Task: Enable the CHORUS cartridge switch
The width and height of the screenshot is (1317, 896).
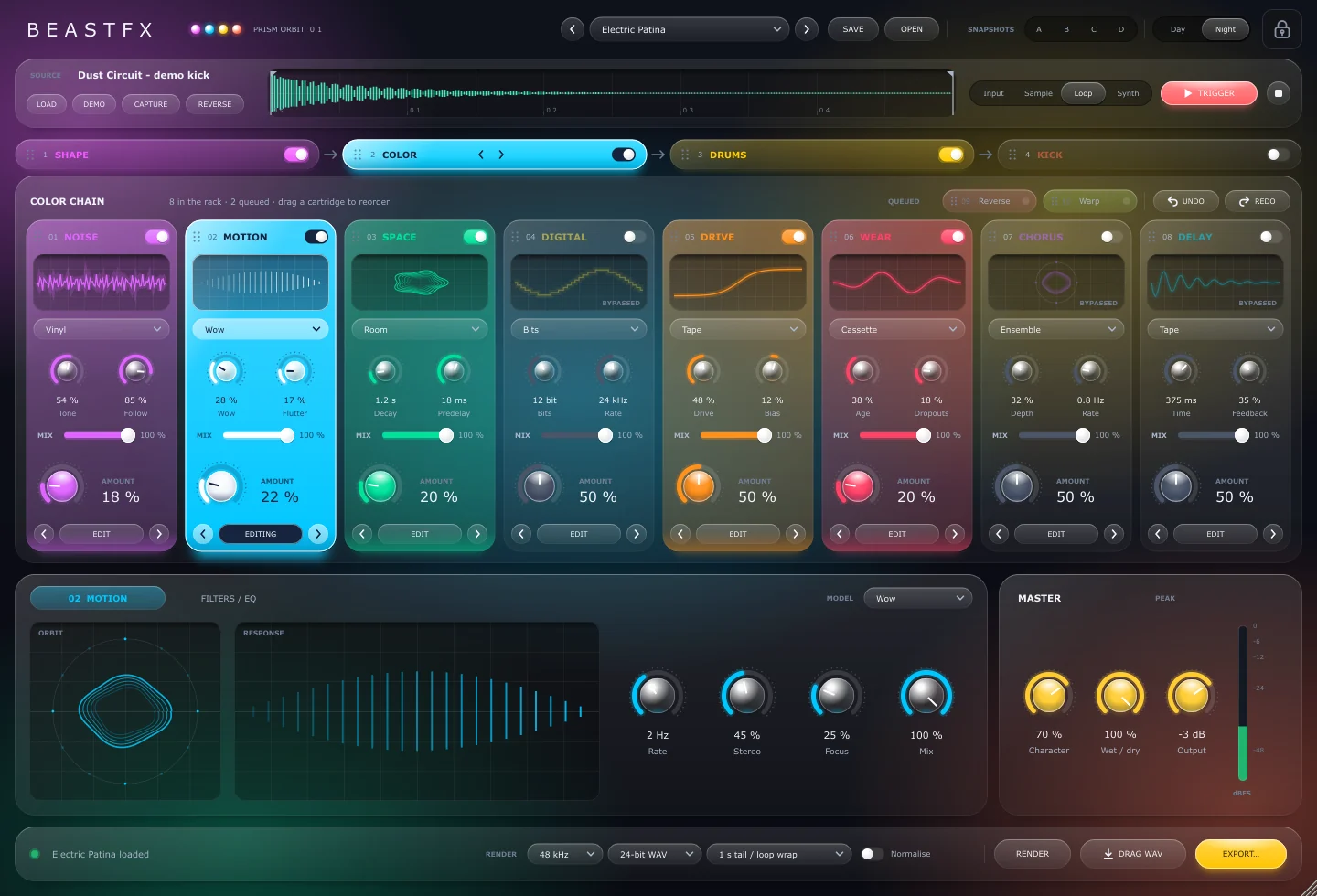Action: [x=1111, y=237]
